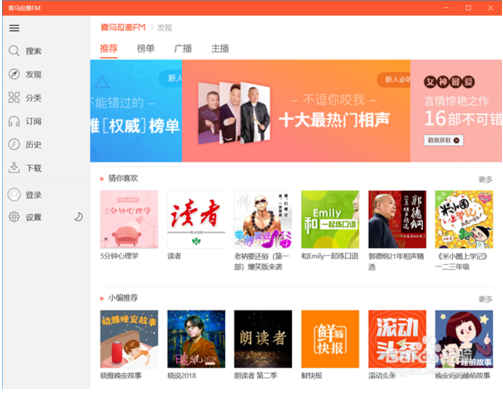This screenshot has width=503, height=399.
Task: Open 搜索 in the sidebar
Action: tap(34, 51)
